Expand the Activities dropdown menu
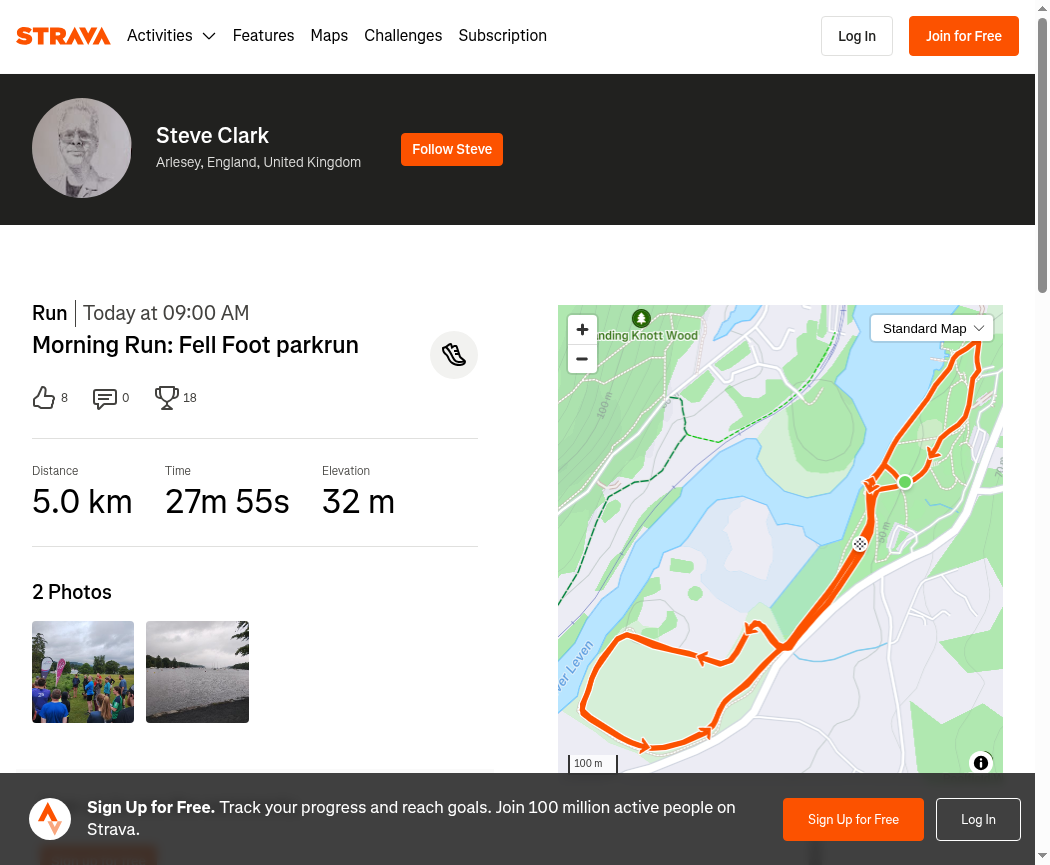 [x=171, y=35]
